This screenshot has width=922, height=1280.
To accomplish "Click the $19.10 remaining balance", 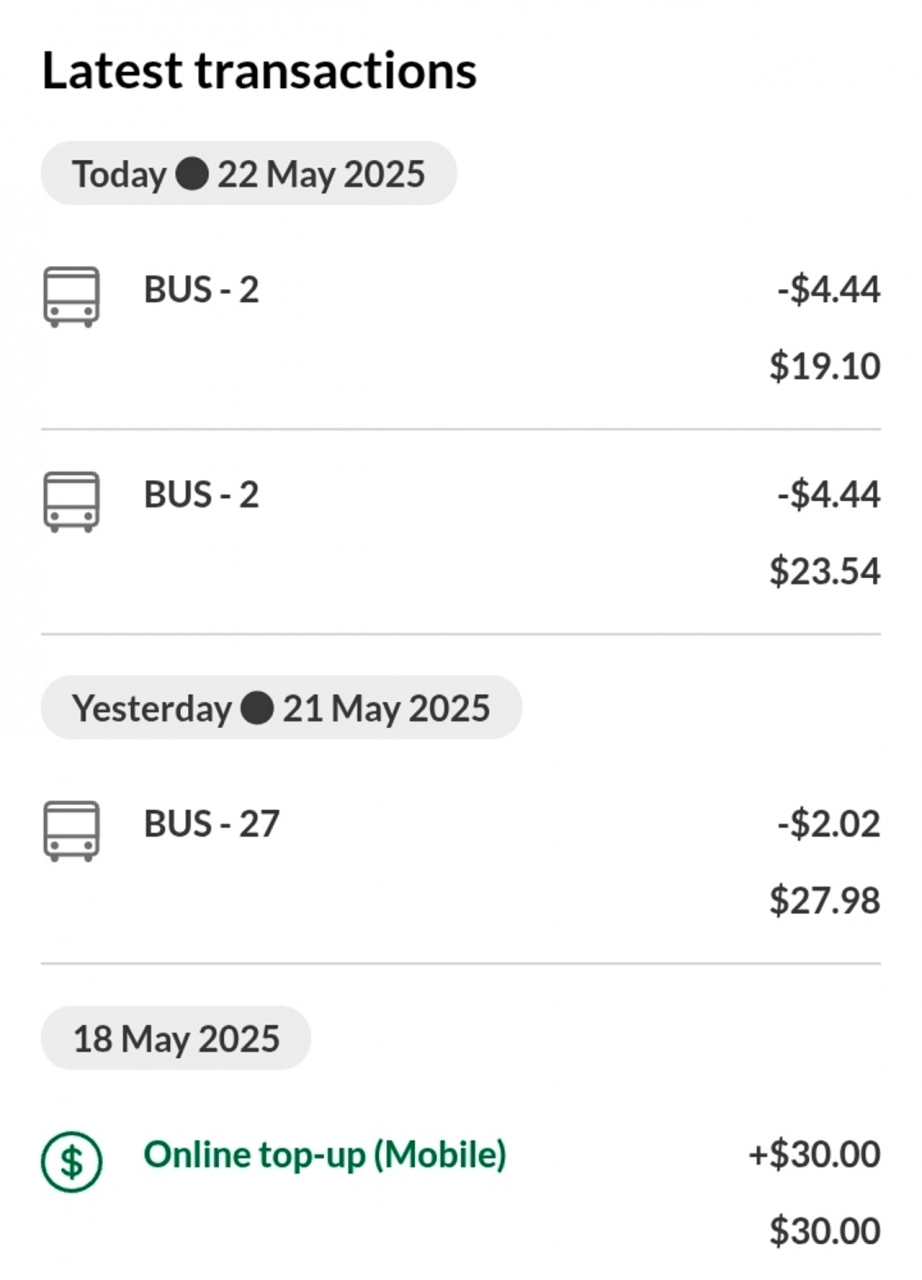I will click(825, 366).
